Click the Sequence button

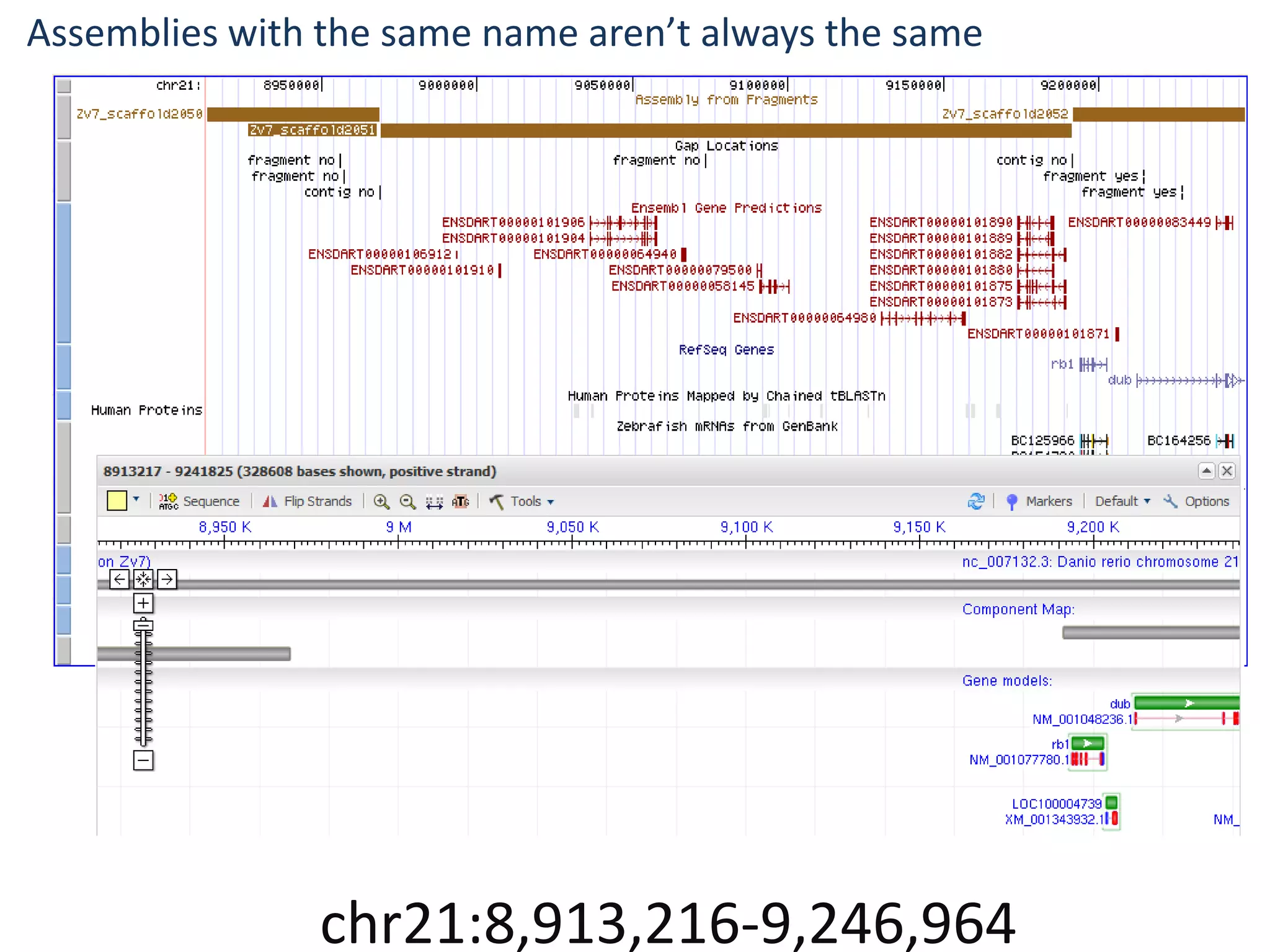click(x=199, y=501)
